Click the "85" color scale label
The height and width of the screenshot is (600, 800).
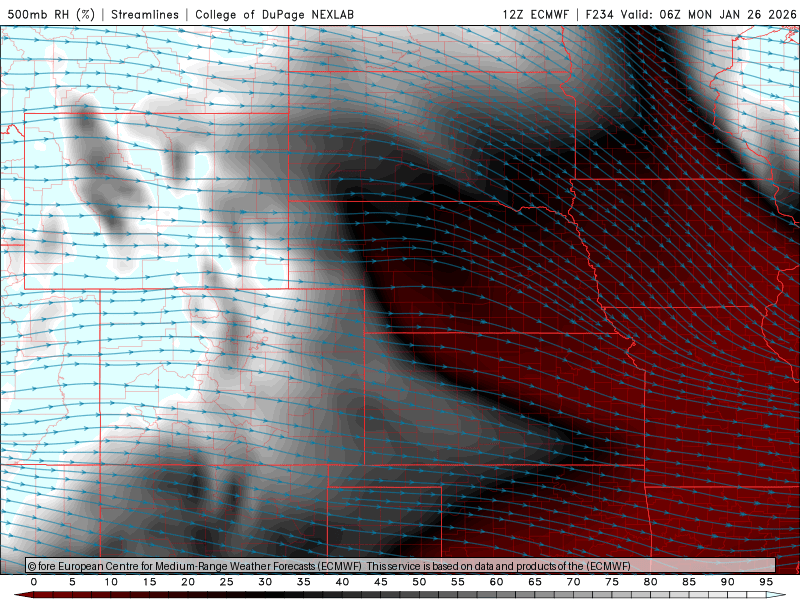pos(689,582)
